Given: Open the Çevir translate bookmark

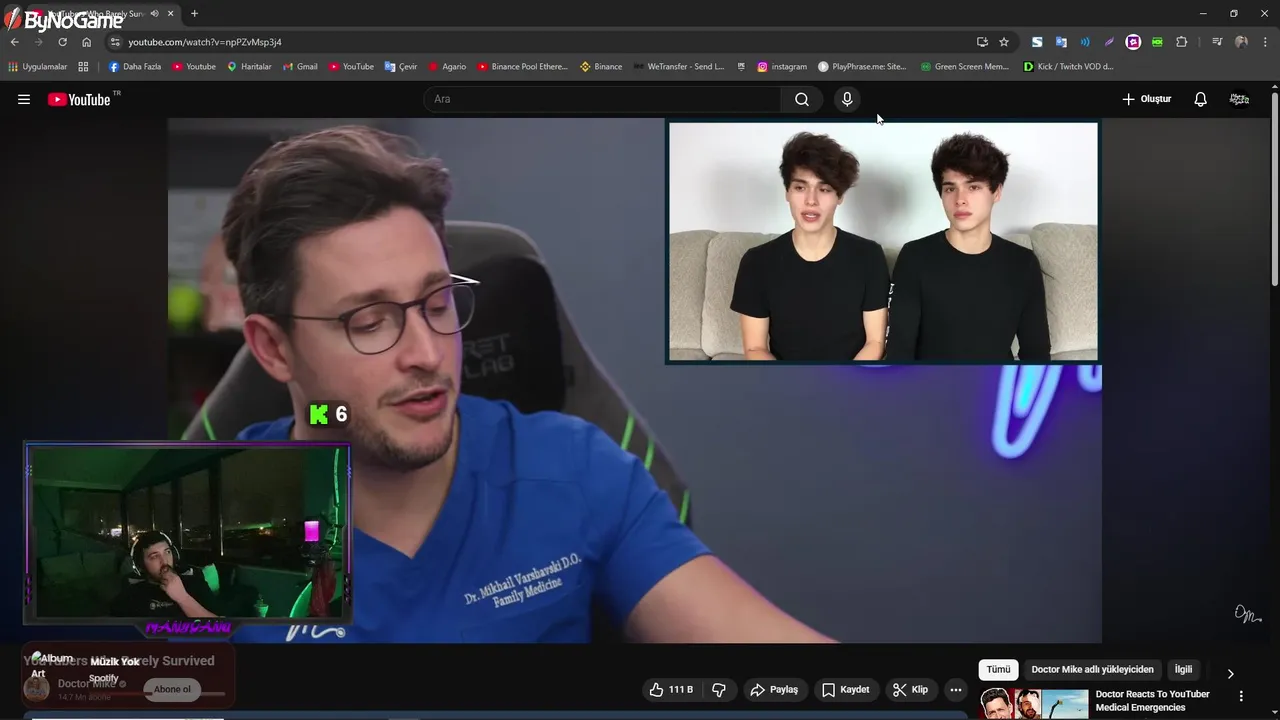Looking at the screenshot, I should coord(401,67).
